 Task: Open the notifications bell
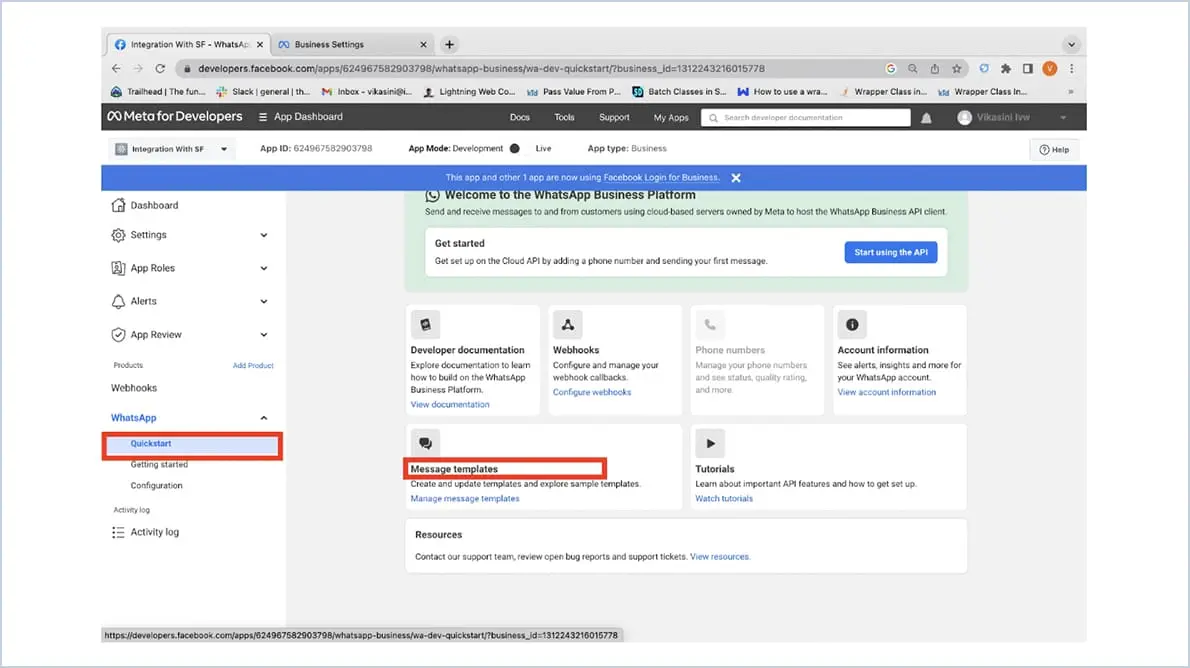(926, 118)
